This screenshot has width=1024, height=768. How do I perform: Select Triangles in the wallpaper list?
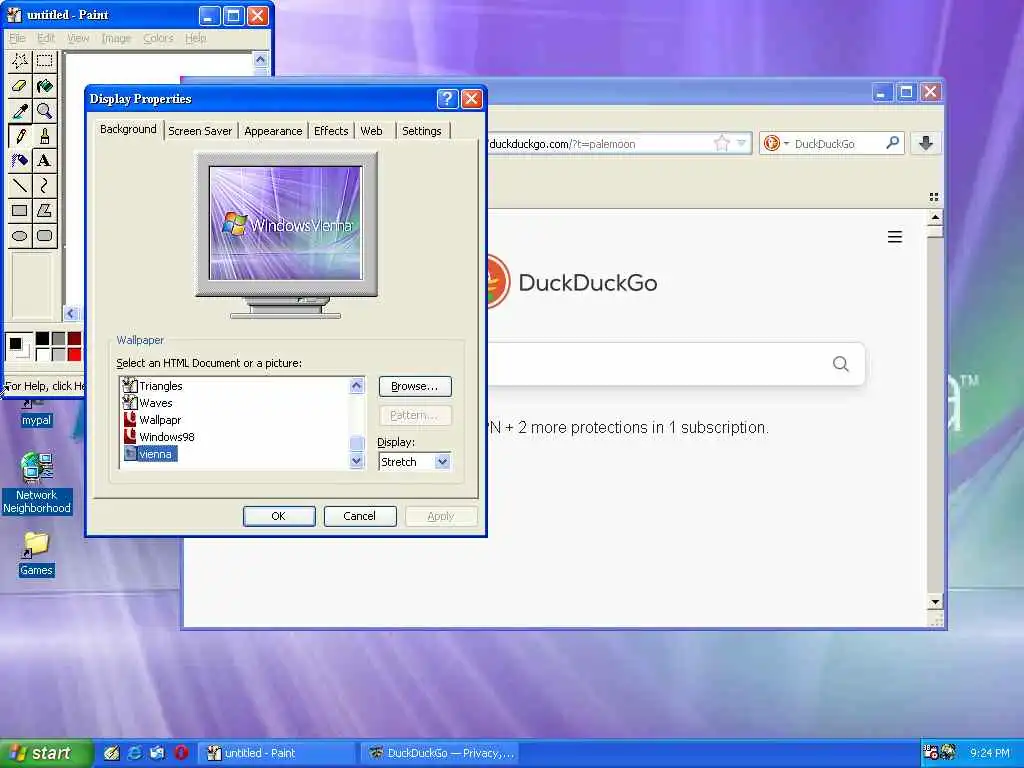click(160, 386)
